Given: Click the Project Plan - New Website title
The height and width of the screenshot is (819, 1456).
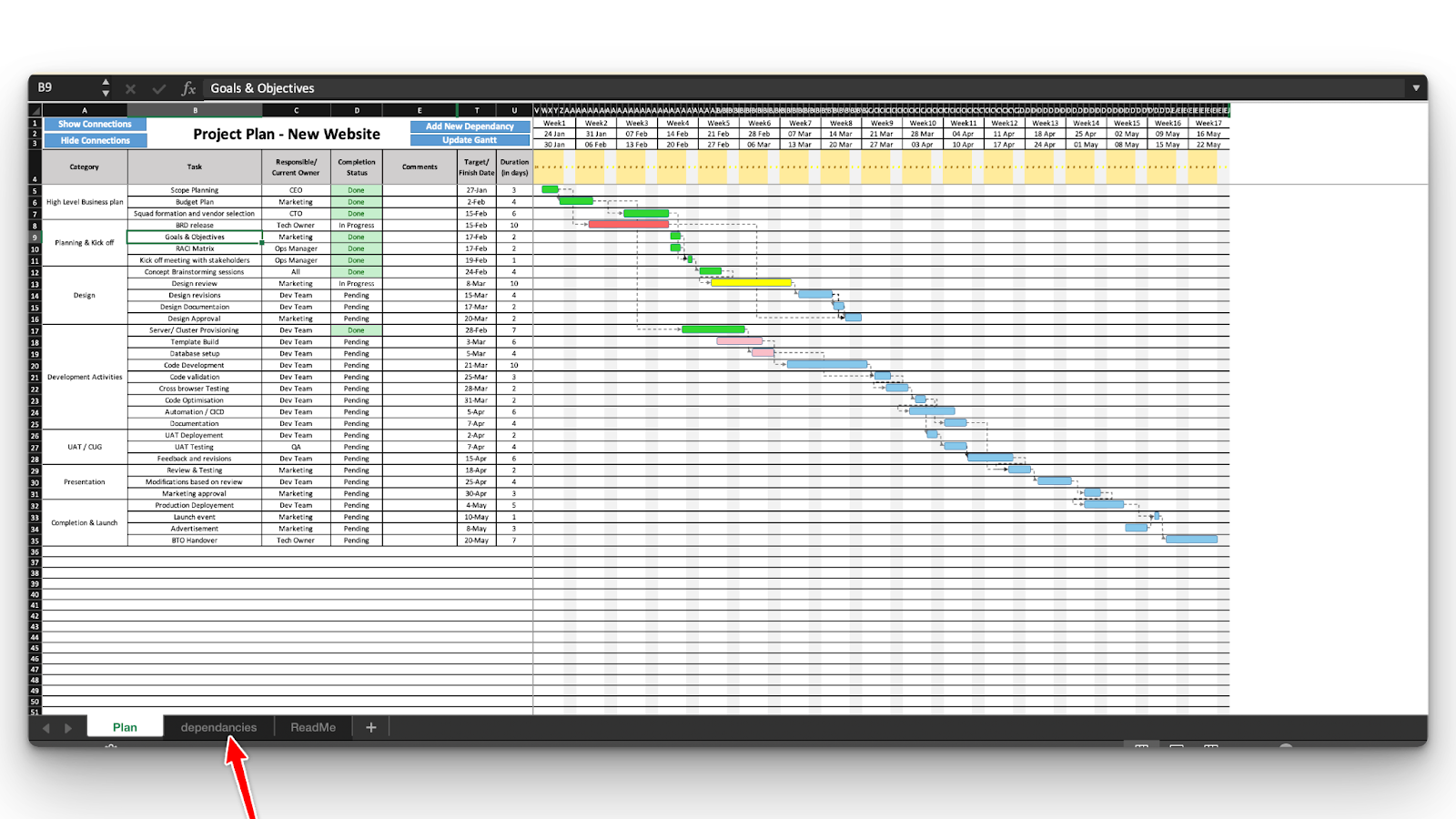Looking at the screenshot, I should click(x=287, y=134).
